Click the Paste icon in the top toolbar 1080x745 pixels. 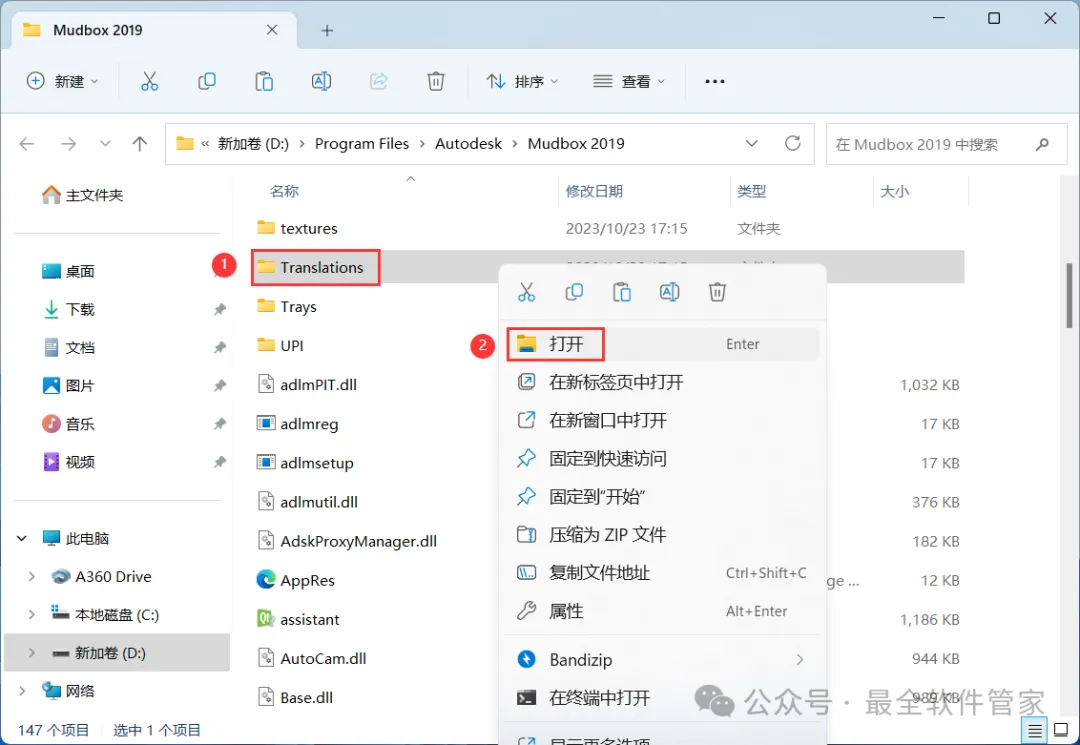(x=264, y=81)
